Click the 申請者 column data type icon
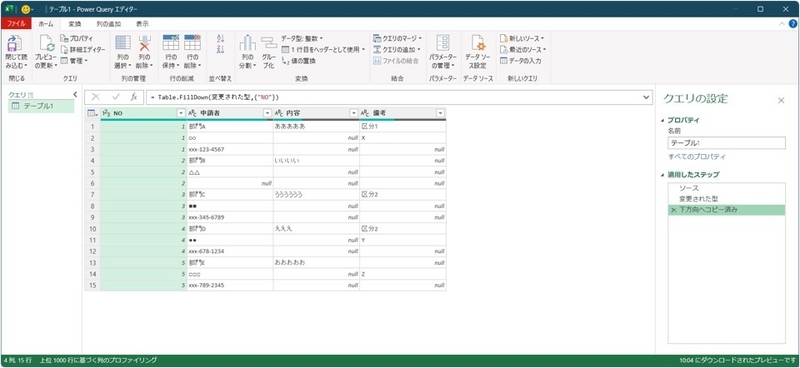 [x=193, y=113]
